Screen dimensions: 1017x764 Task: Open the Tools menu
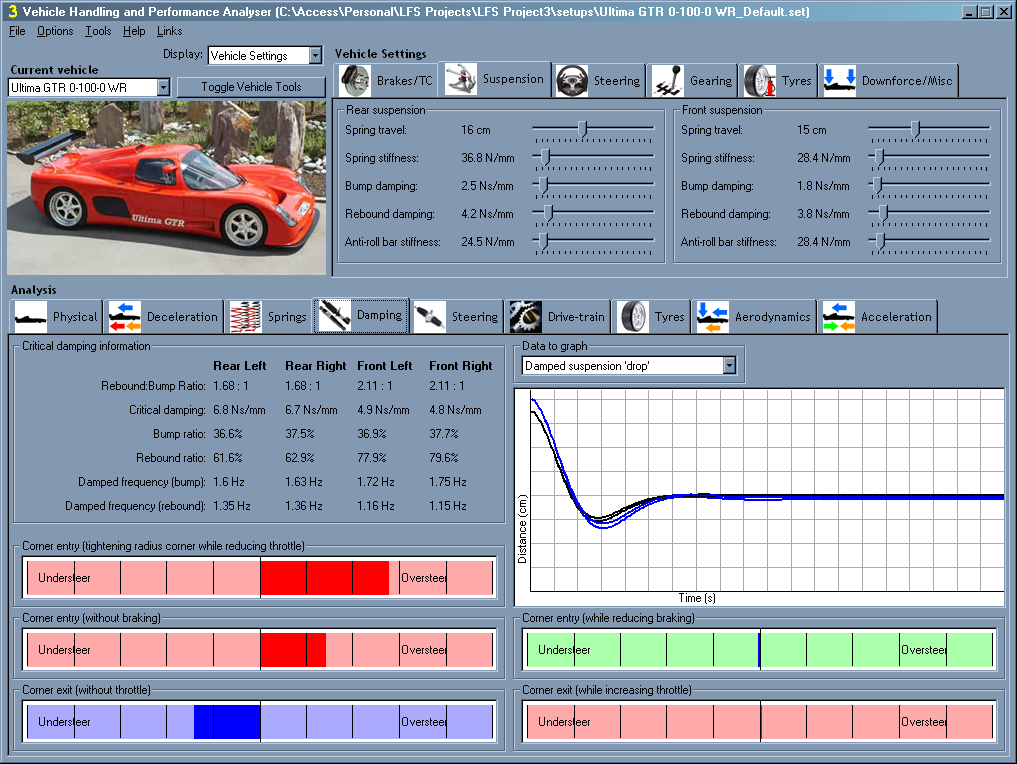pos(98,31)
